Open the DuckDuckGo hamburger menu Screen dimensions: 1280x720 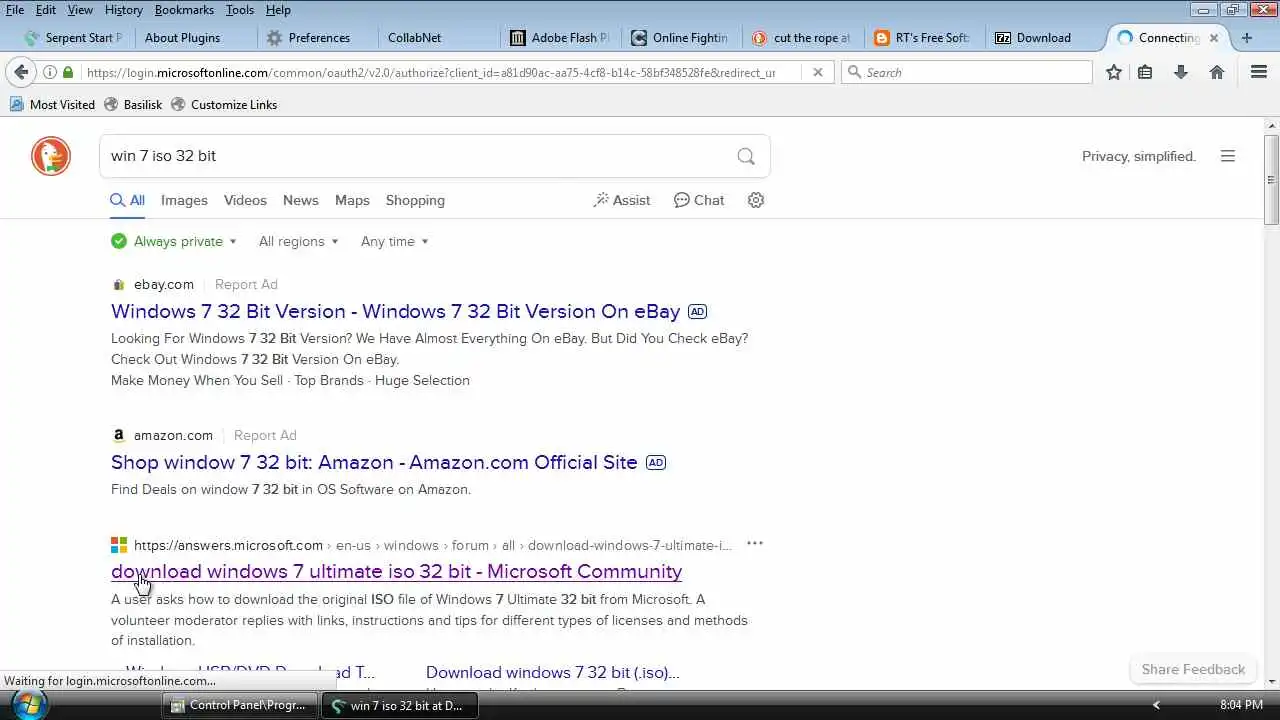tap(1228, 156)
